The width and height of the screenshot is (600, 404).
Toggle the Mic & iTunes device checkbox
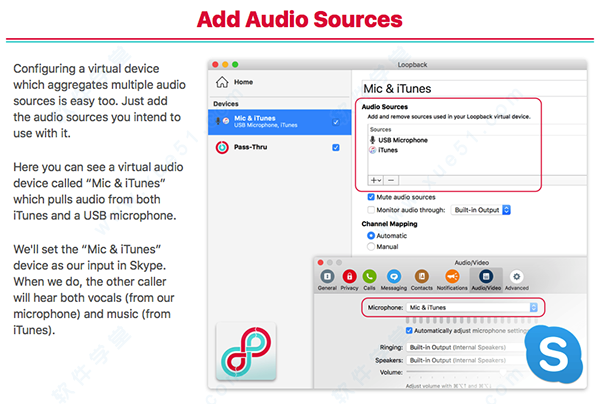[336, 122]
